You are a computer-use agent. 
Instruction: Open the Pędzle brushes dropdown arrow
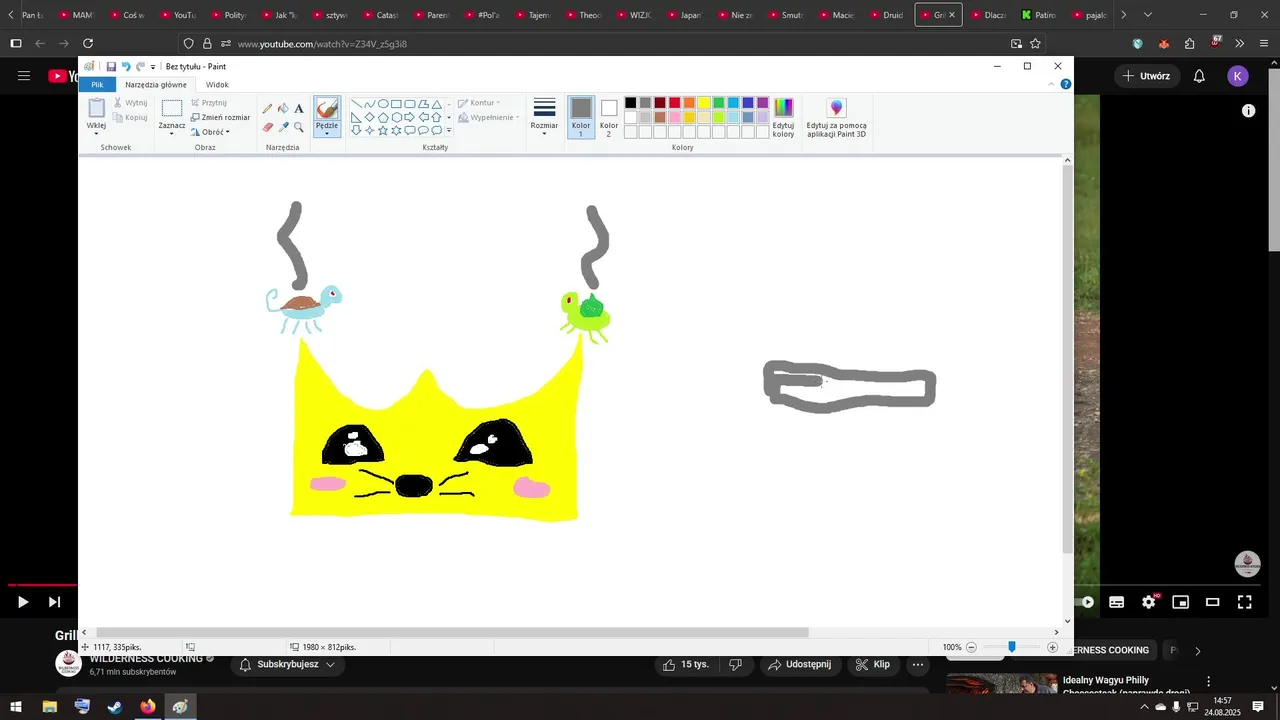[x=327, y=133]
